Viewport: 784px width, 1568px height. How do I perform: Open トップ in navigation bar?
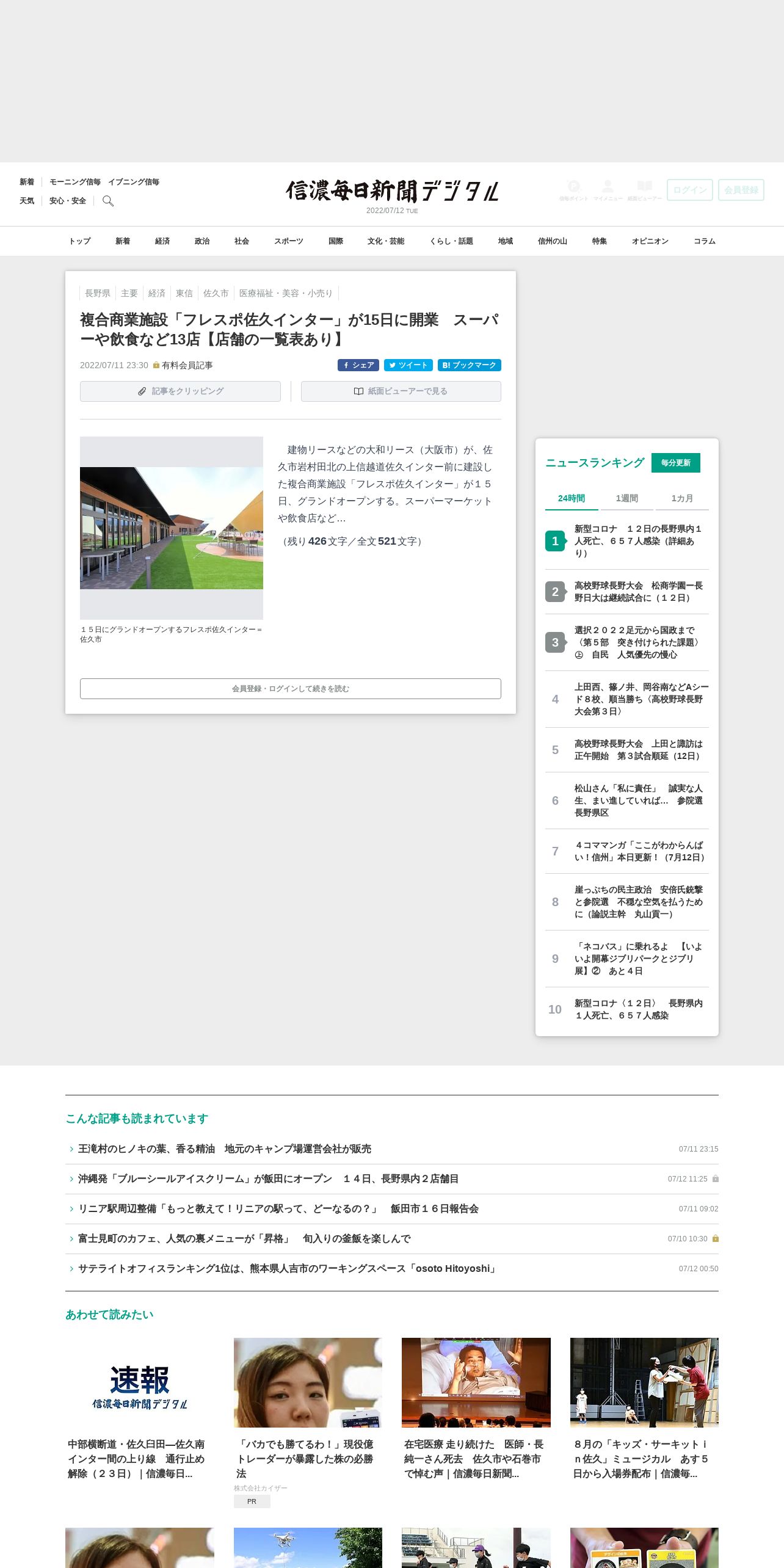pyautogui.click(x=80, y=241)
